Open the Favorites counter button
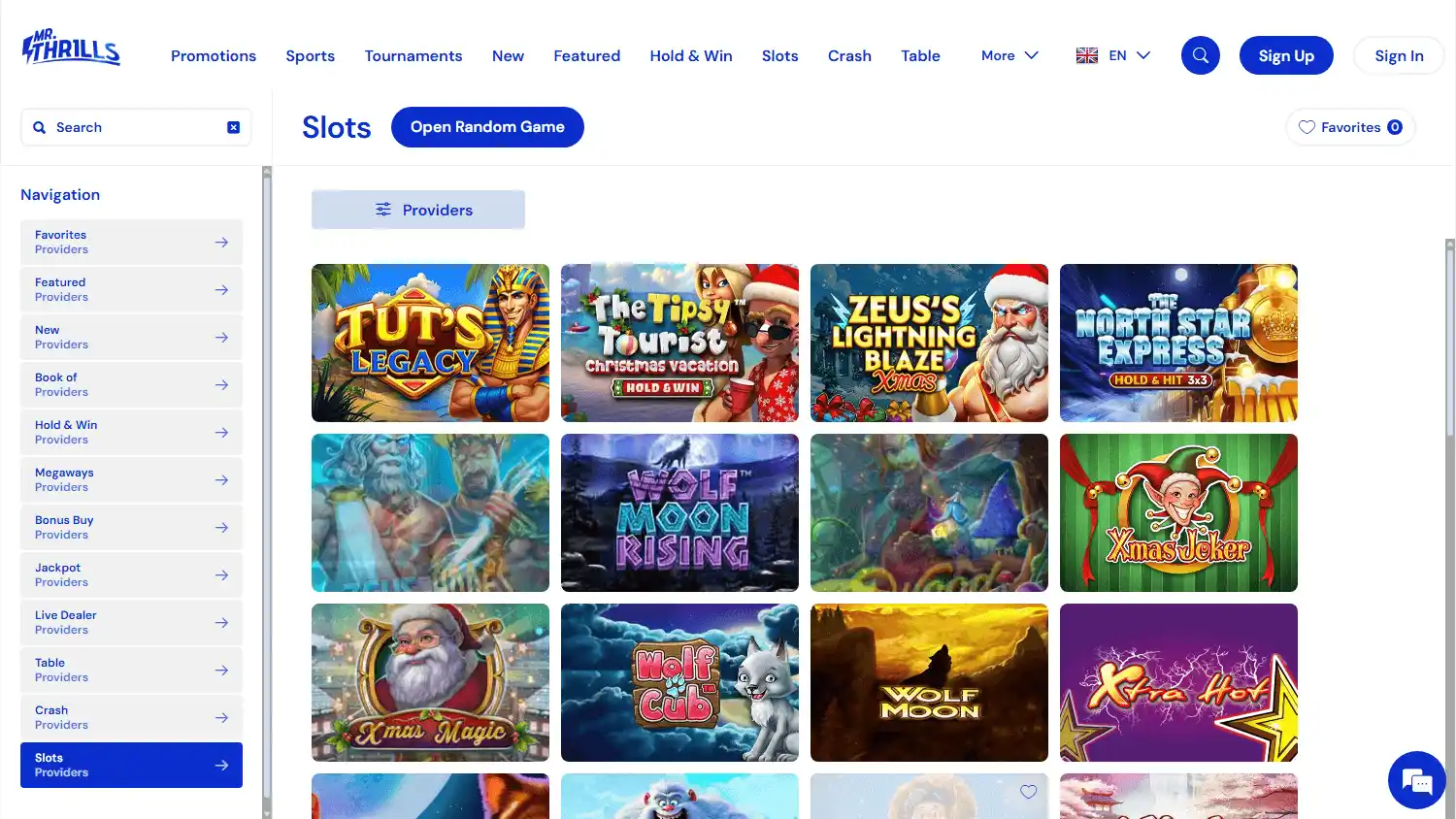1456x819 pixels. click(x=1350, y=127)
